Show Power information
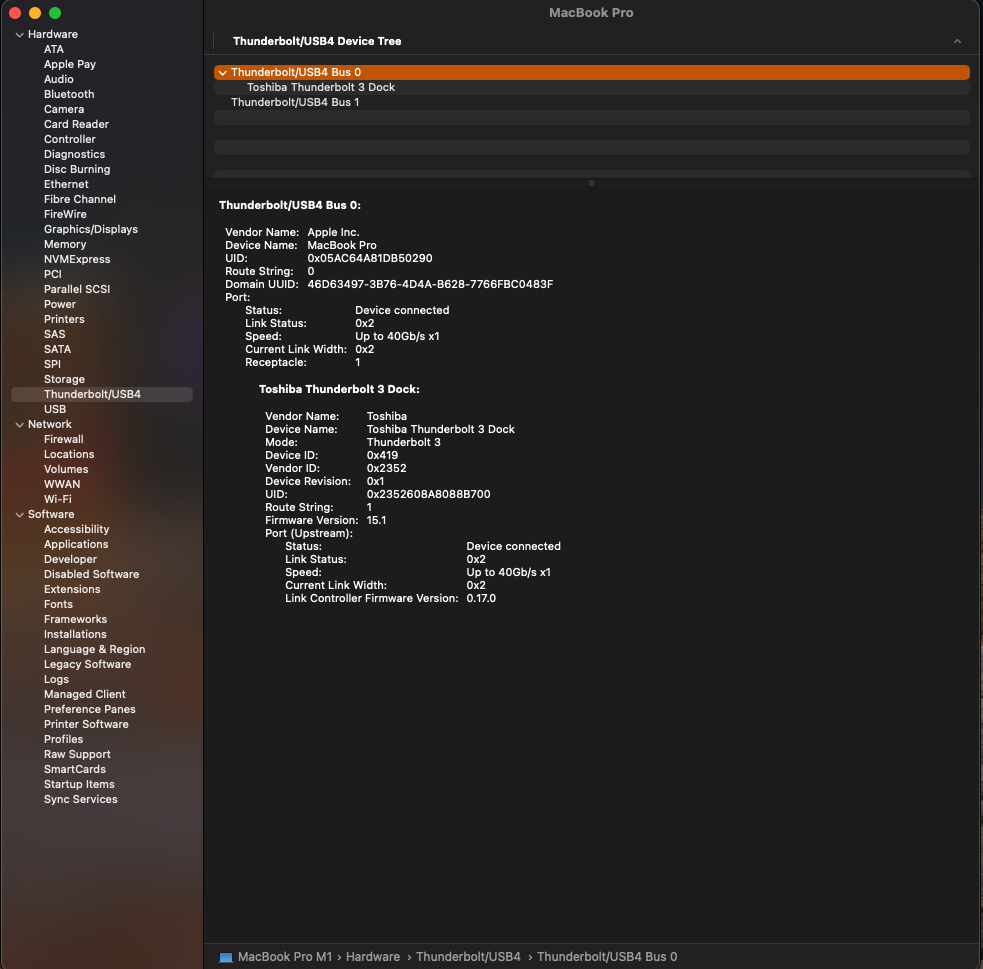The width and height of the screenshot is (983, 969). click(60, 304)
